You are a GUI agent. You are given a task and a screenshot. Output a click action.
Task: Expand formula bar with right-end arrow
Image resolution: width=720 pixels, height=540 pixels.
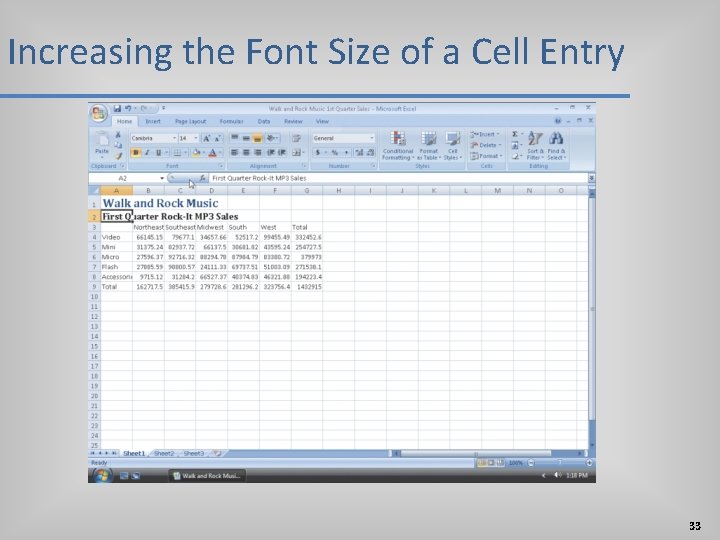click(x=592, y=178)
